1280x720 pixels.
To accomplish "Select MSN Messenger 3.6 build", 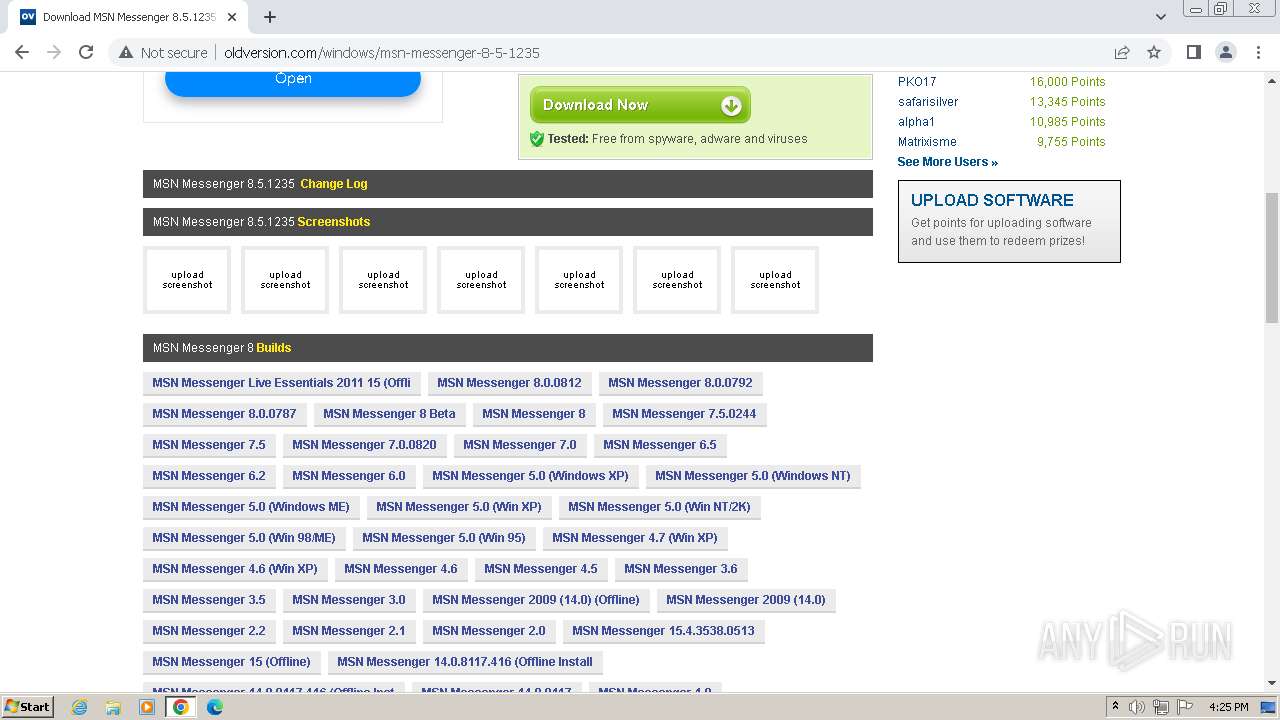I will [x=681, y=569].
